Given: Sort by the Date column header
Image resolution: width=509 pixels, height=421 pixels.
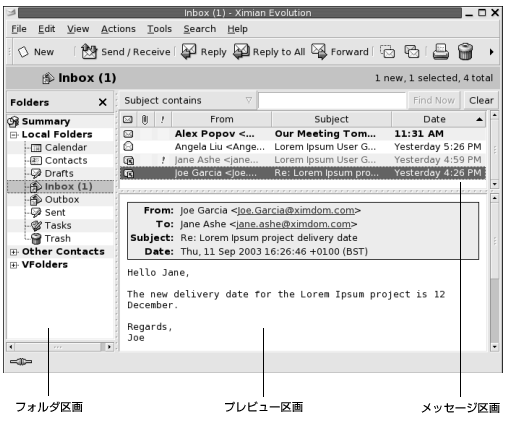Looking at the screenshot, I should [438, 119].
